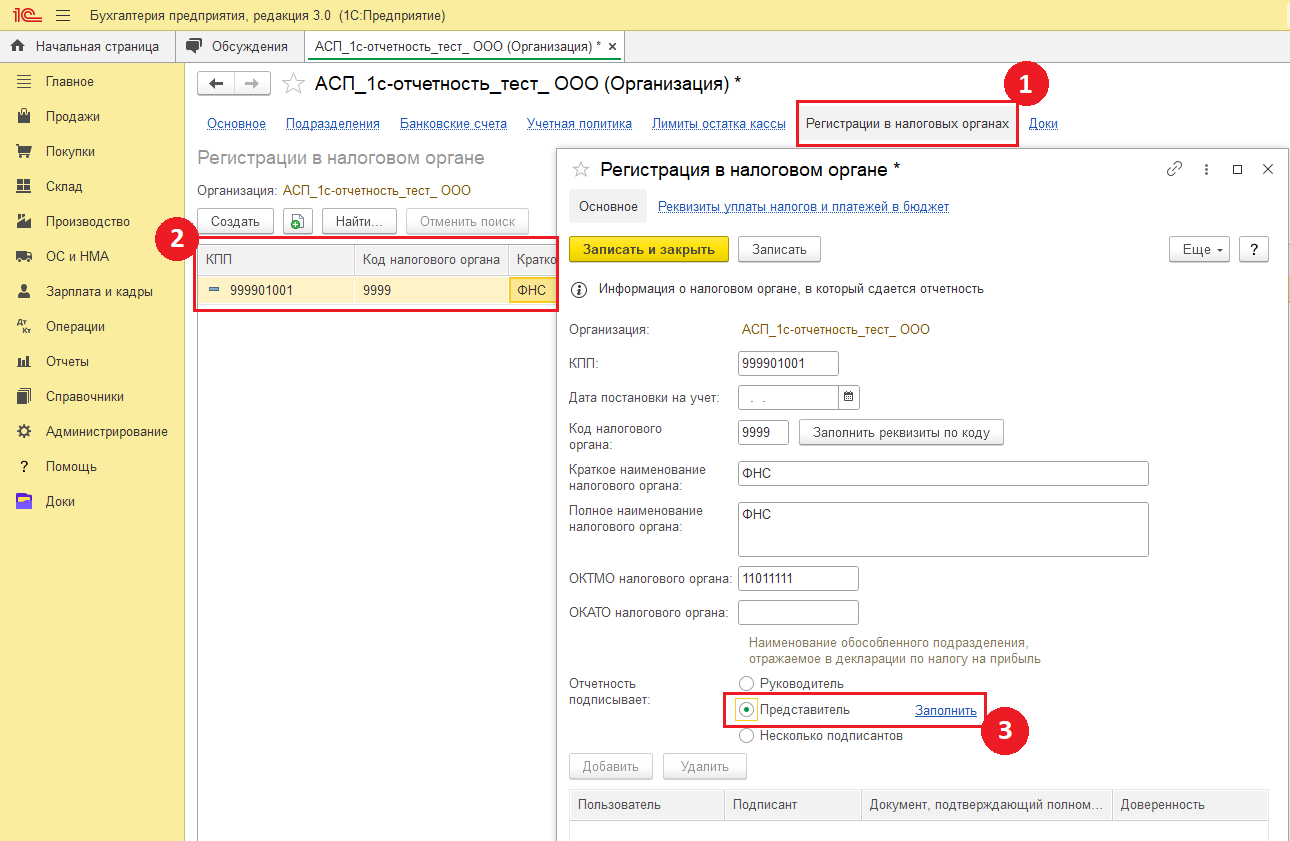Click the Производство factory icon

coord(25,221)
